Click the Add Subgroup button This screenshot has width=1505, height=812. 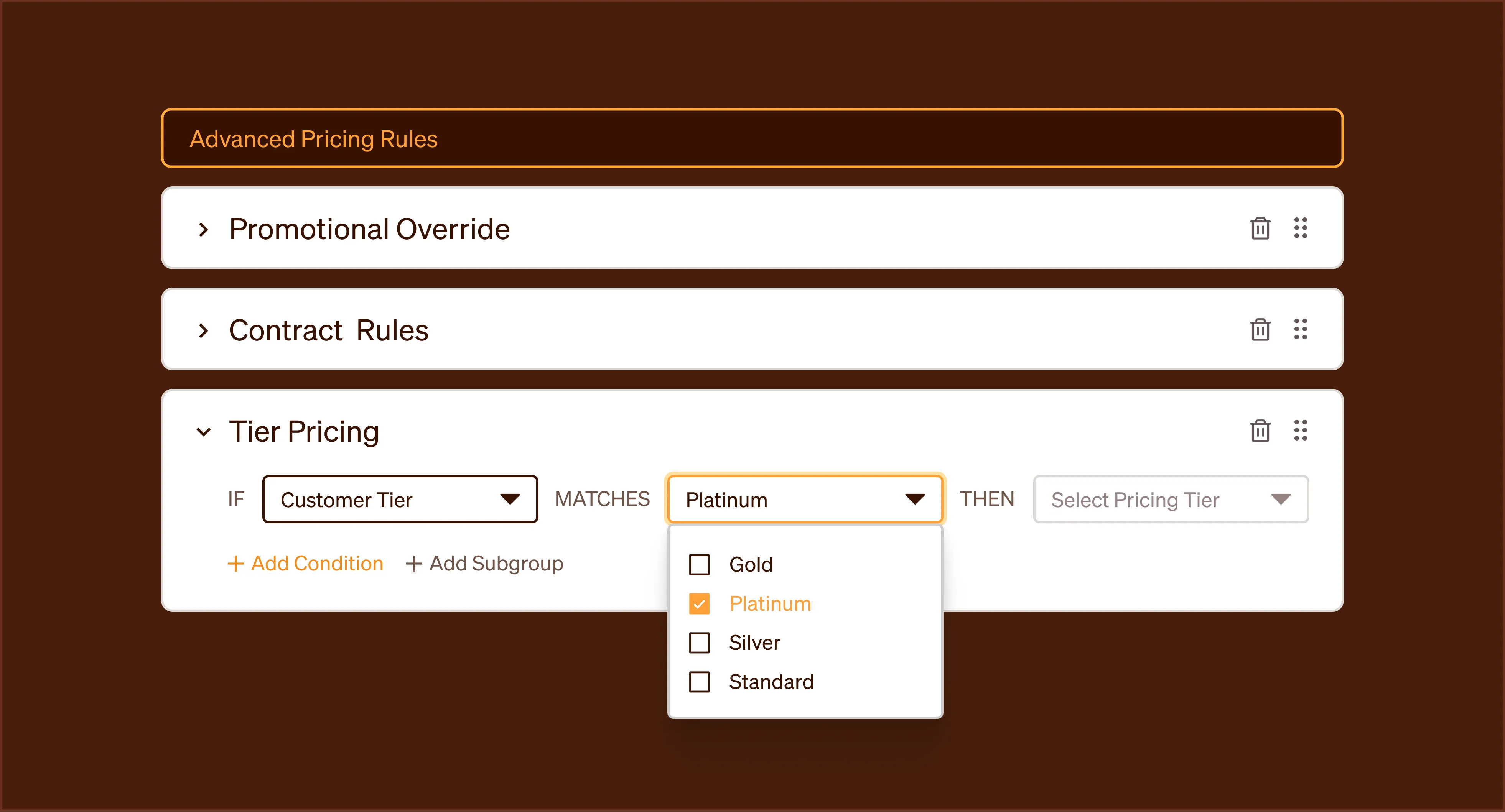[496, 564]
